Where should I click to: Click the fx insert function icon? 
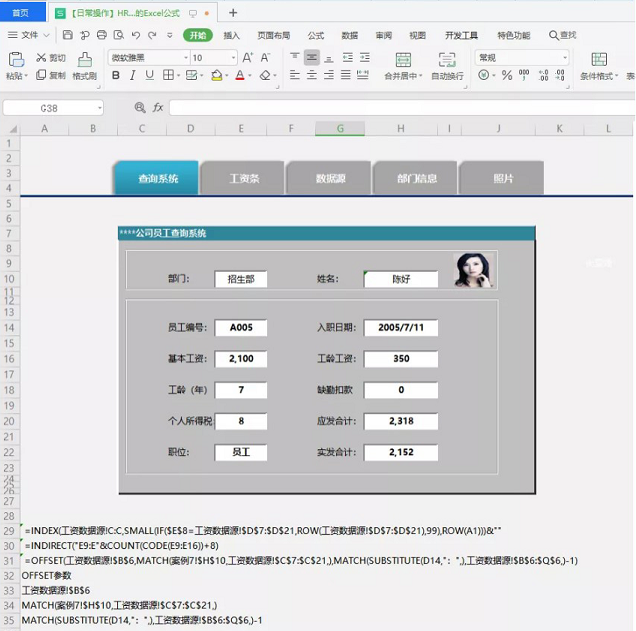[158, 107]
